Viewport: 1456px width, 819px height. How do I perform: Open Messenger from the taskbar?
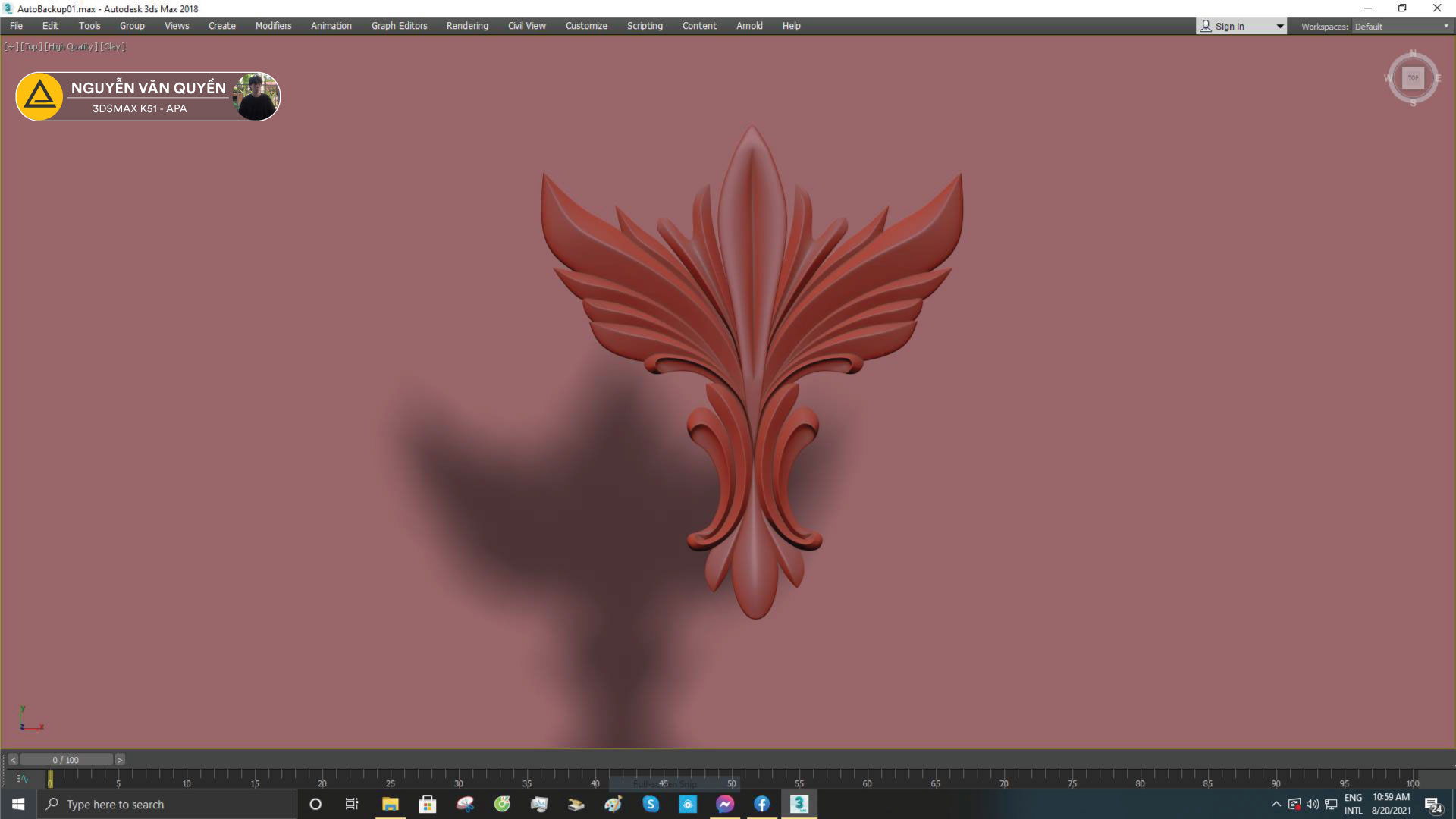pyautogui.click(x=725, y=804)
